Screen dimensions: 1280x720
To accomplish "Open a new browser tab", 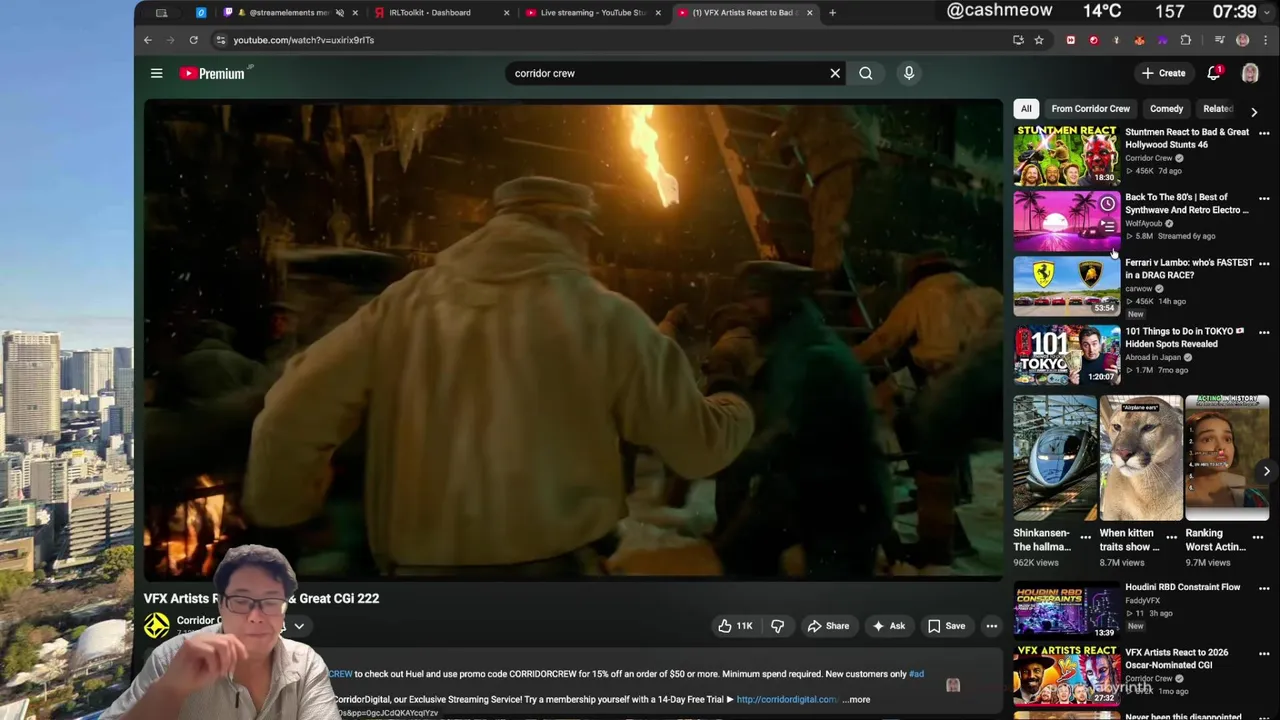I will point(832,13).
